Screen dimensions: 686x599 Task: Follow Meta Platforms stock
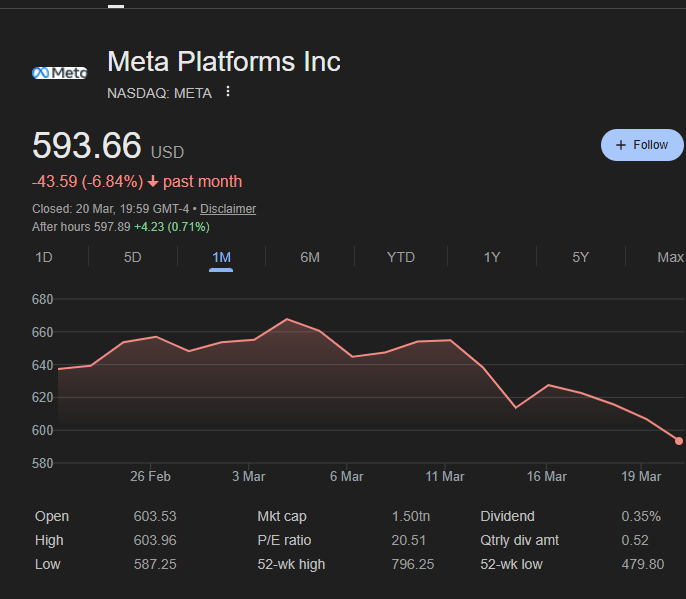point(642,145)
